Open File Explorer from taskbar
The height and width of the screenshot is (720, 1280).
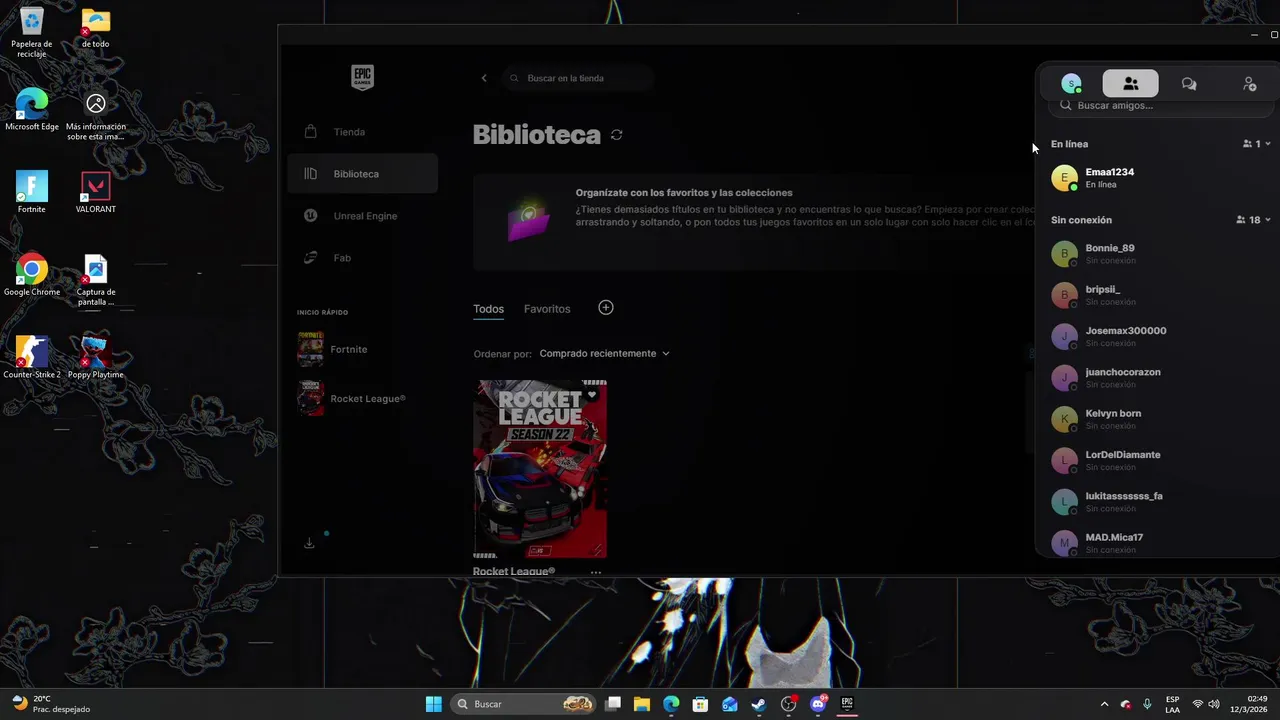642,704
